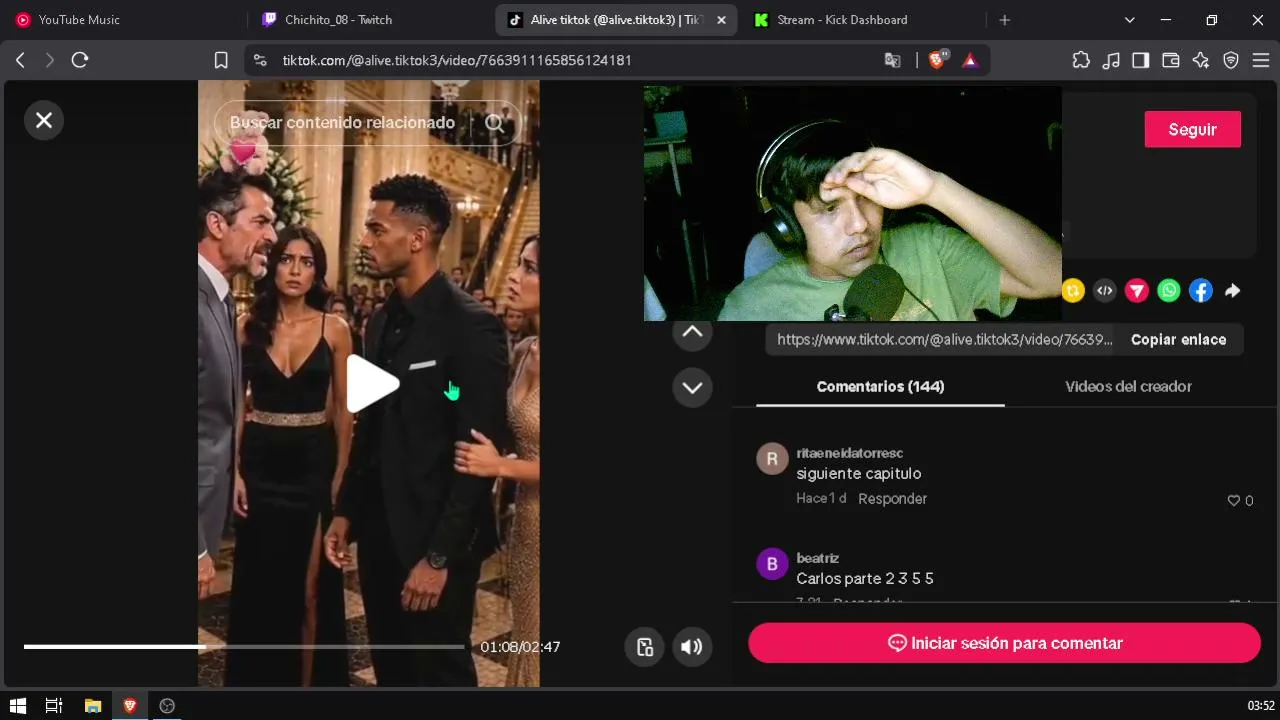Share the video on WhatsApp
Viewport: 1280px width, 720px height.
click(x=1169, y=291)
